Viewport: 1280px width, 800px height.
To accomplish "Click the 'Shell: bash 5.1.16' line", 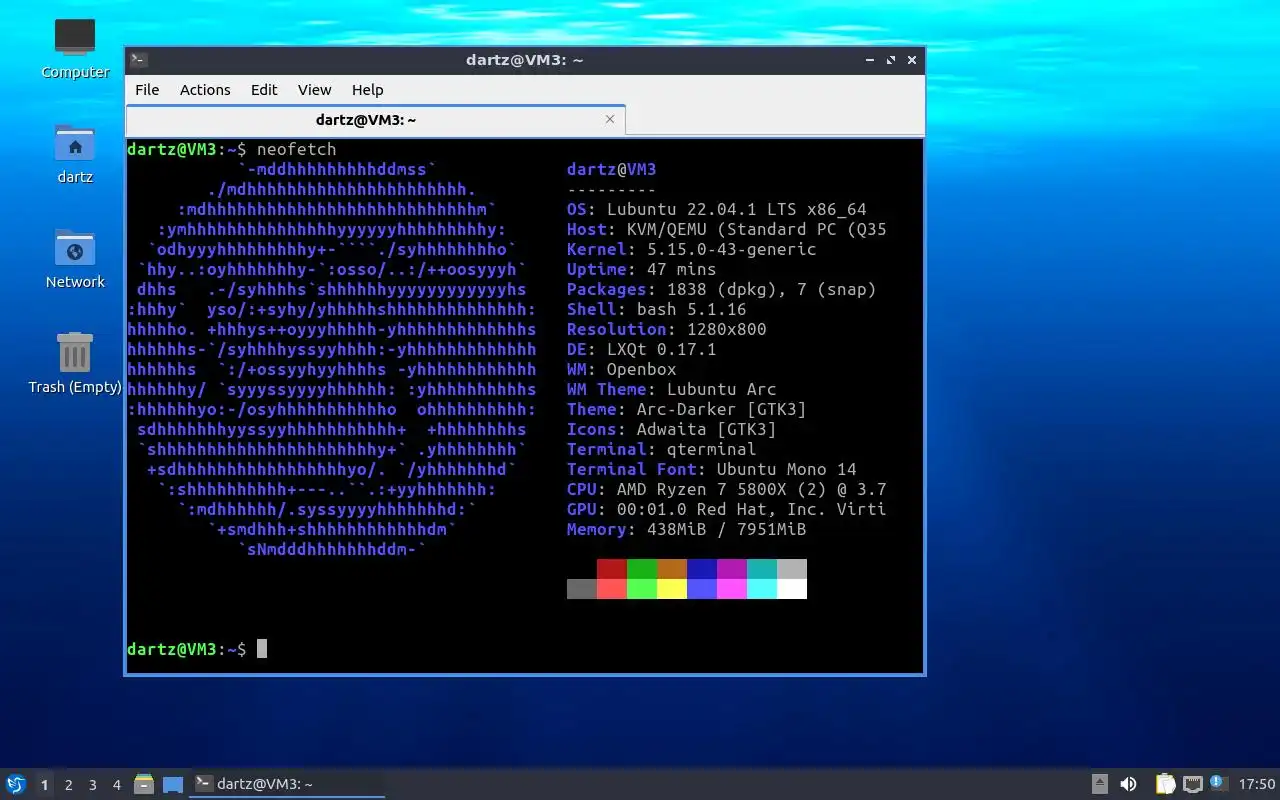I will click(657, 309).
